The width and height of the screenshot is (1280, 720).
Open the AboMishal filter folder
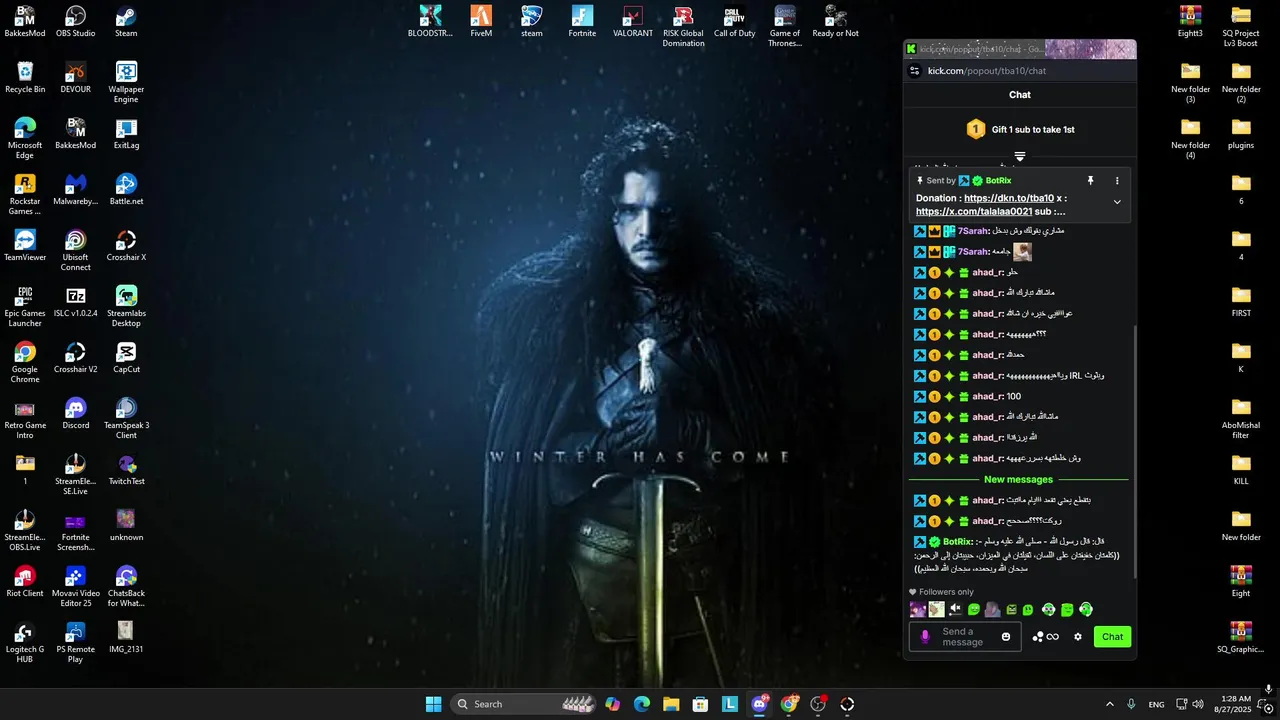click(x=1241, y=418)
